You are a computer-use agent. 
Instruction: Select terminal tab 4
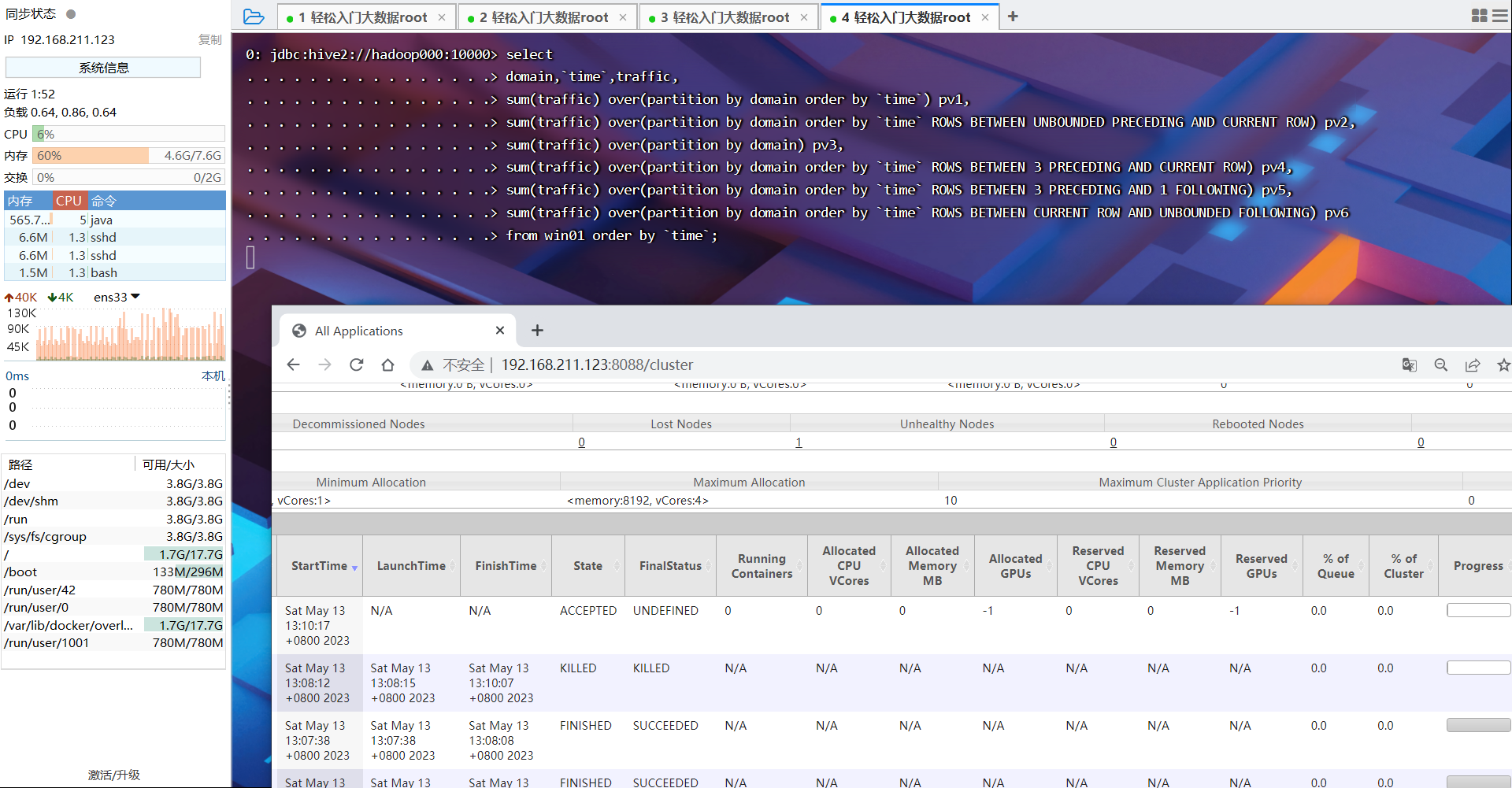[909, 17]
